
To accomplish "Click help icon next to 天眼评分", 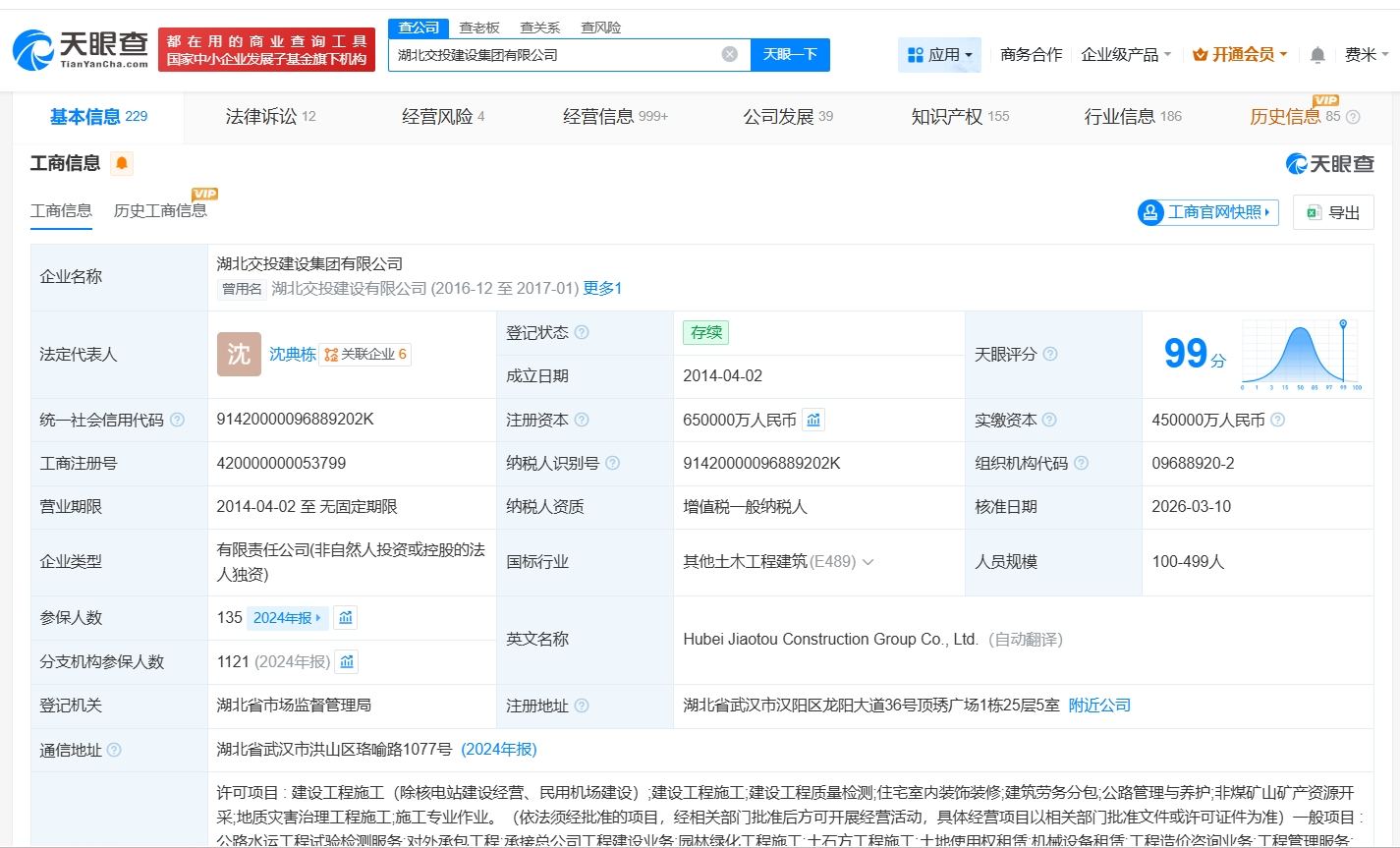I will (1050, 354).
